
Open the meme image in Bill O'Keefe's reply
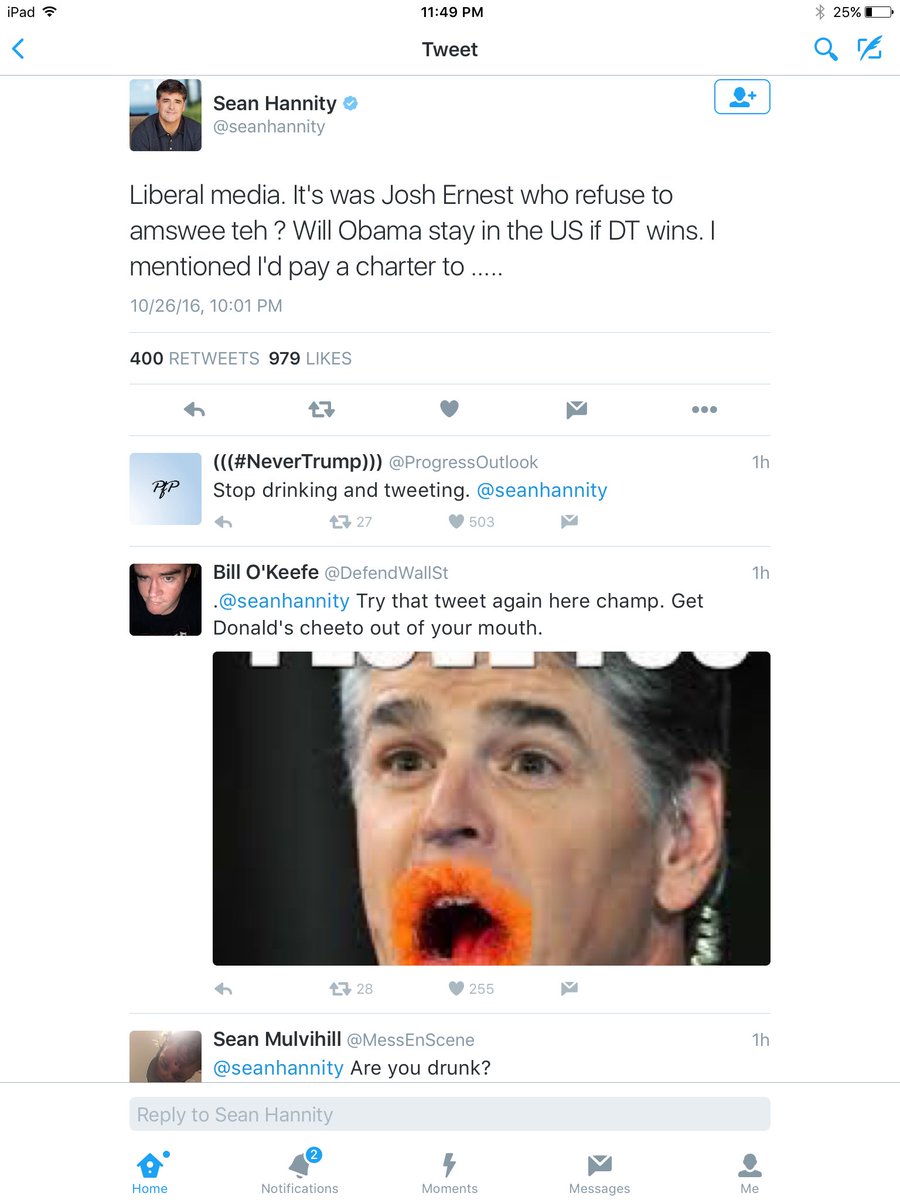(491, 808)
